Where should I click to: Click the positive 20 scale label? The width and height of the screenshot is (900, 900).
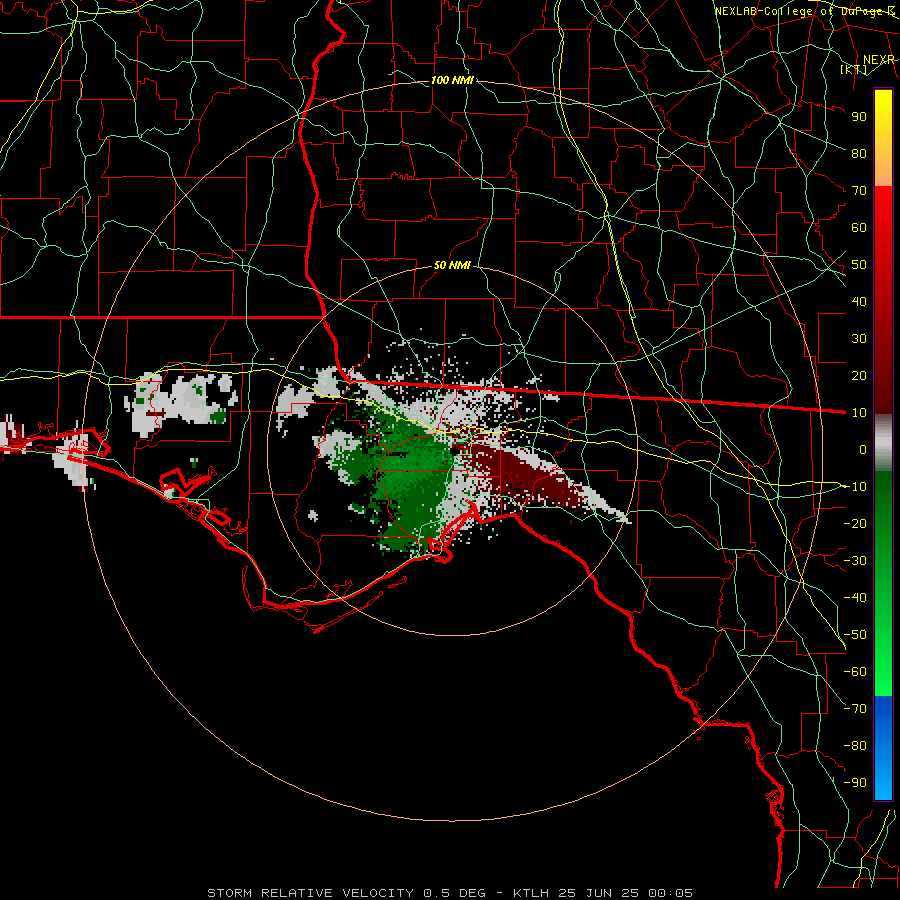point(859,375)
